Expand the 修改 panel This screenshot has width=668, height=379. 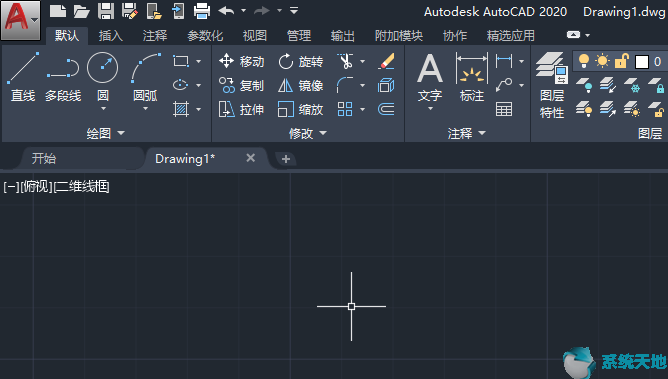308,133
